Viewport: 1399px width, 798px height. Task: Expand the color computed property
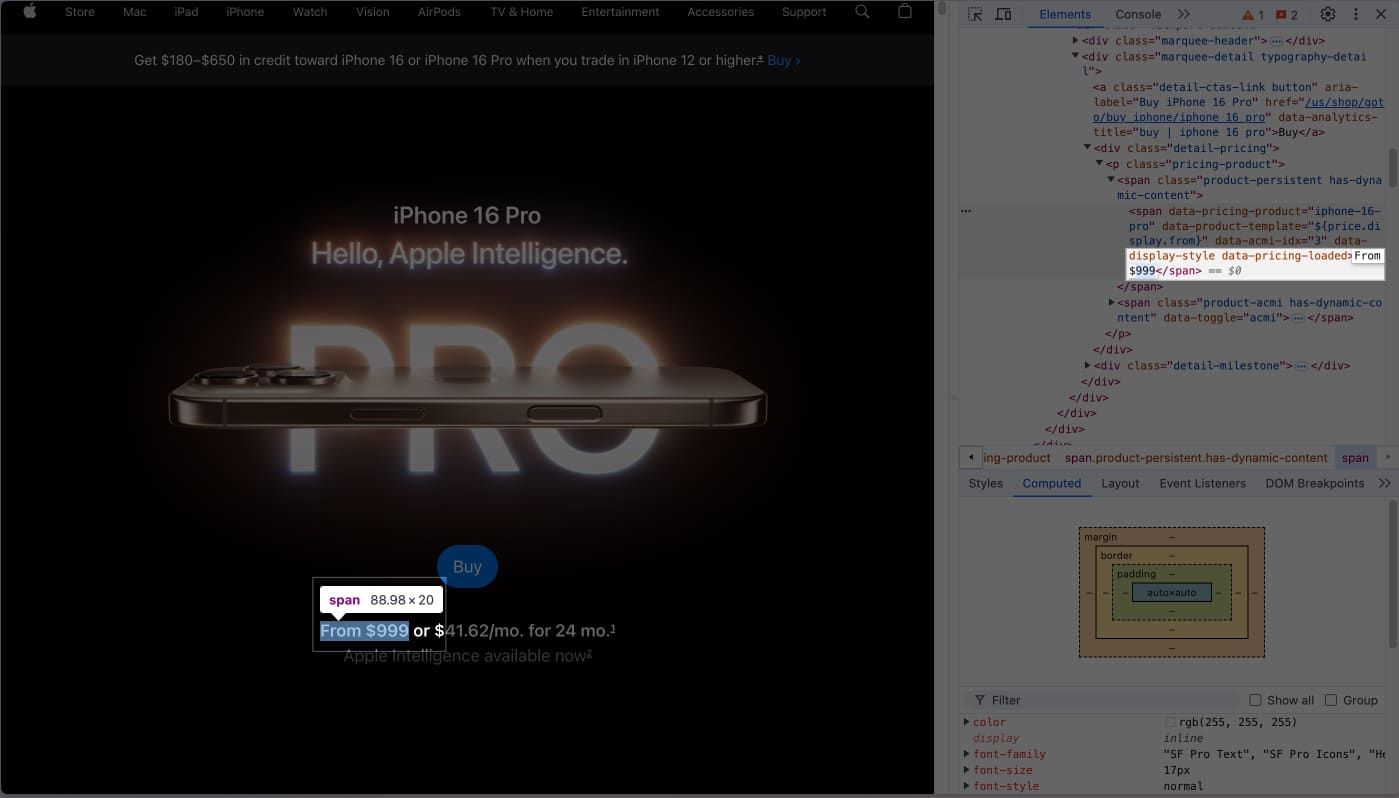click(966, 722)
